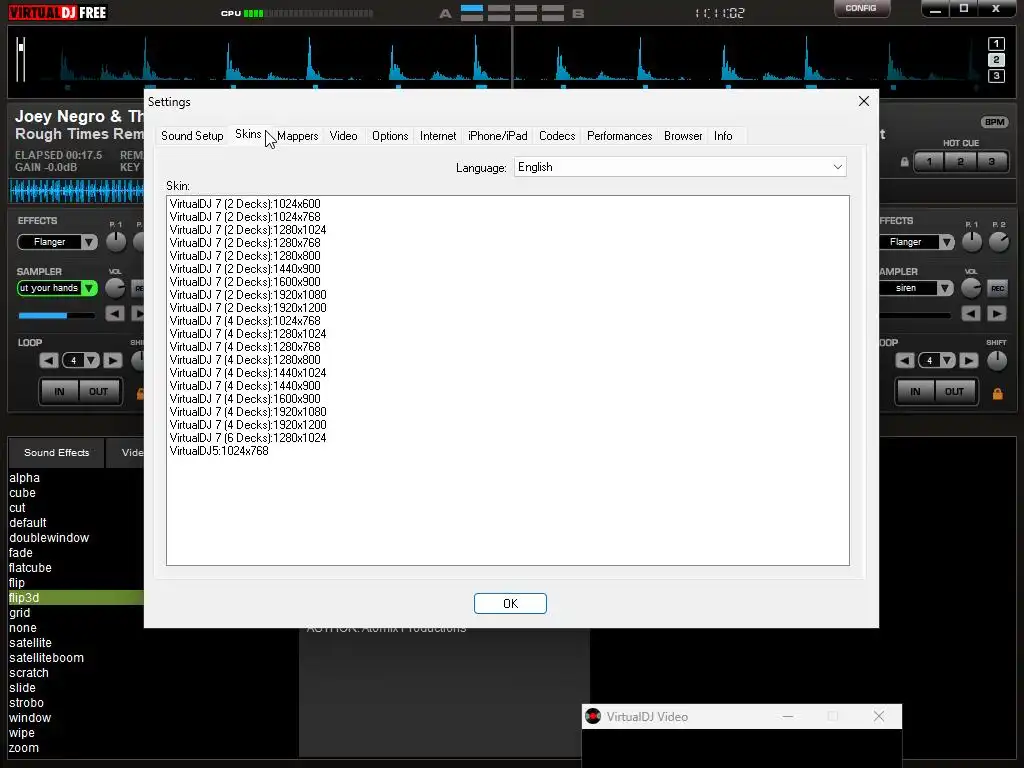1024x768 pixels.
Task: Double loop length on left deck
Action: pos(112,360)
